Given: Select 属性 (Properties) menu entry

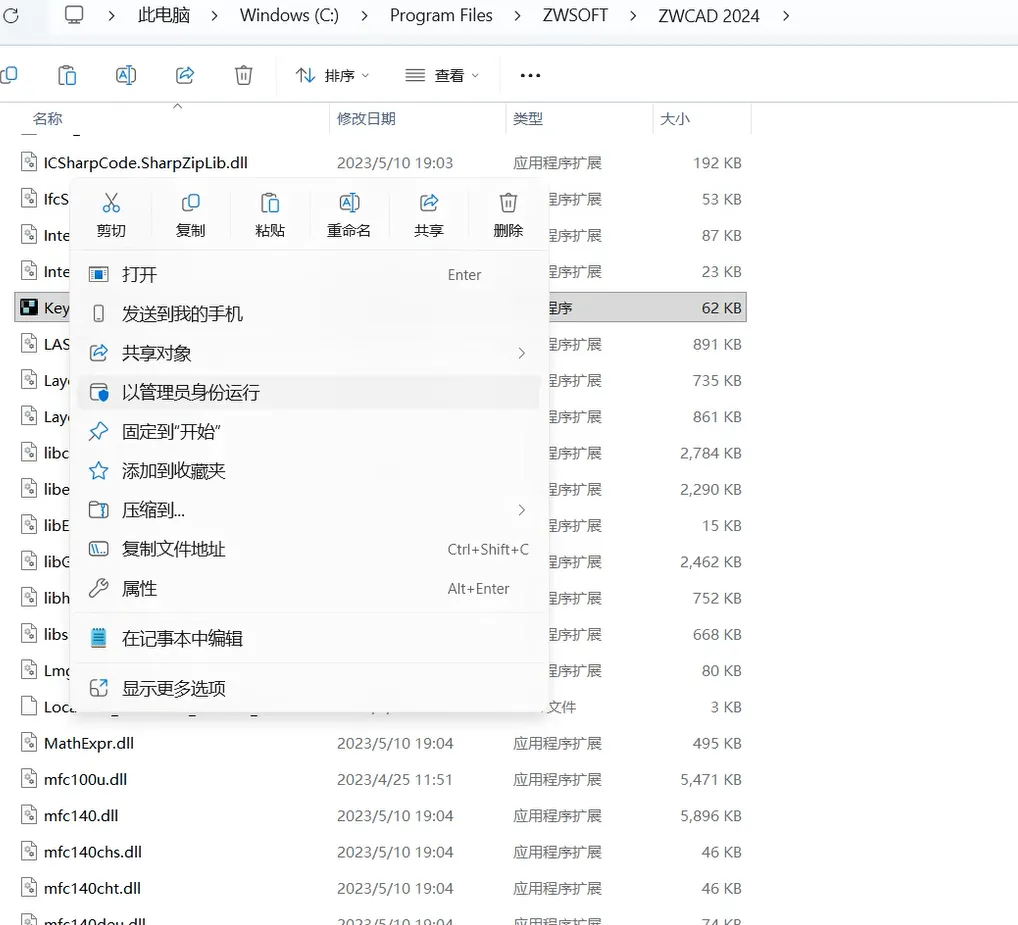Looking at the screenshot, I should [x=308, y=589].
